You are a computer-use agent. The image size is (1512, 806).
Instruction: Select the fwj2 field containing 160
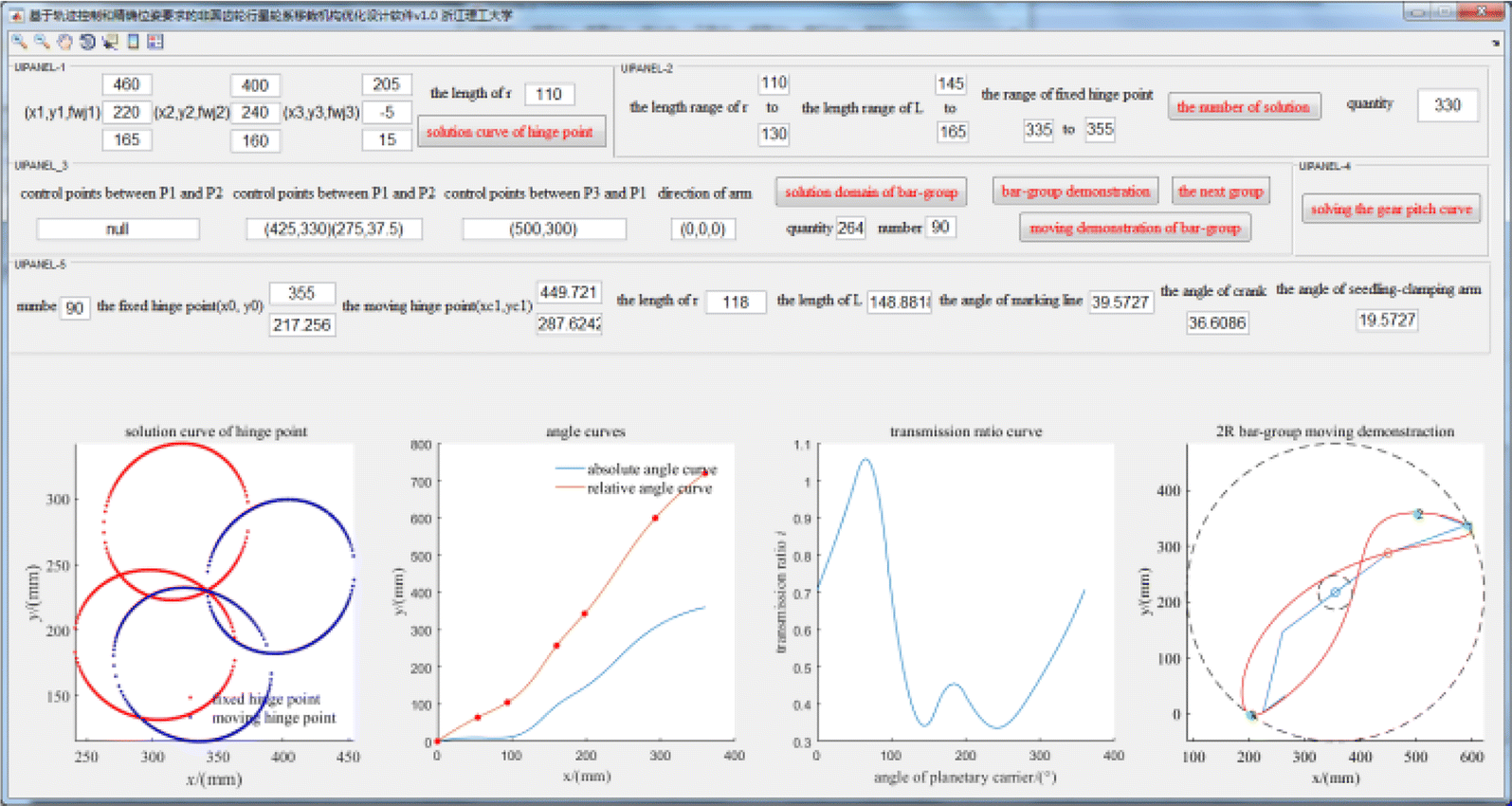coord(255,140)
